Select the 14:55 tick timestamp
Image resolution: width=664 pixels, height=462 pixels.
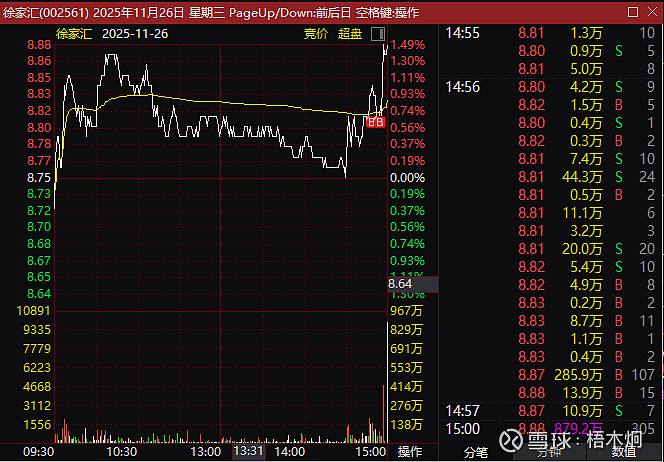[462, 33]
